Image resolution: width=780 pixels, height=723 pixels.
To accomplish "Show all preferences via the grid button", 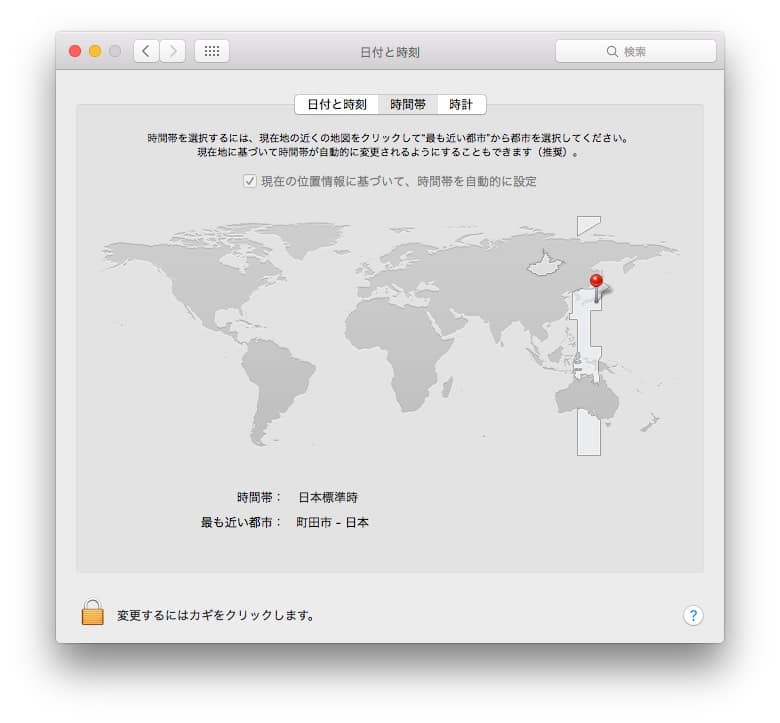I will pyautogui.click(x=212, y=51).
